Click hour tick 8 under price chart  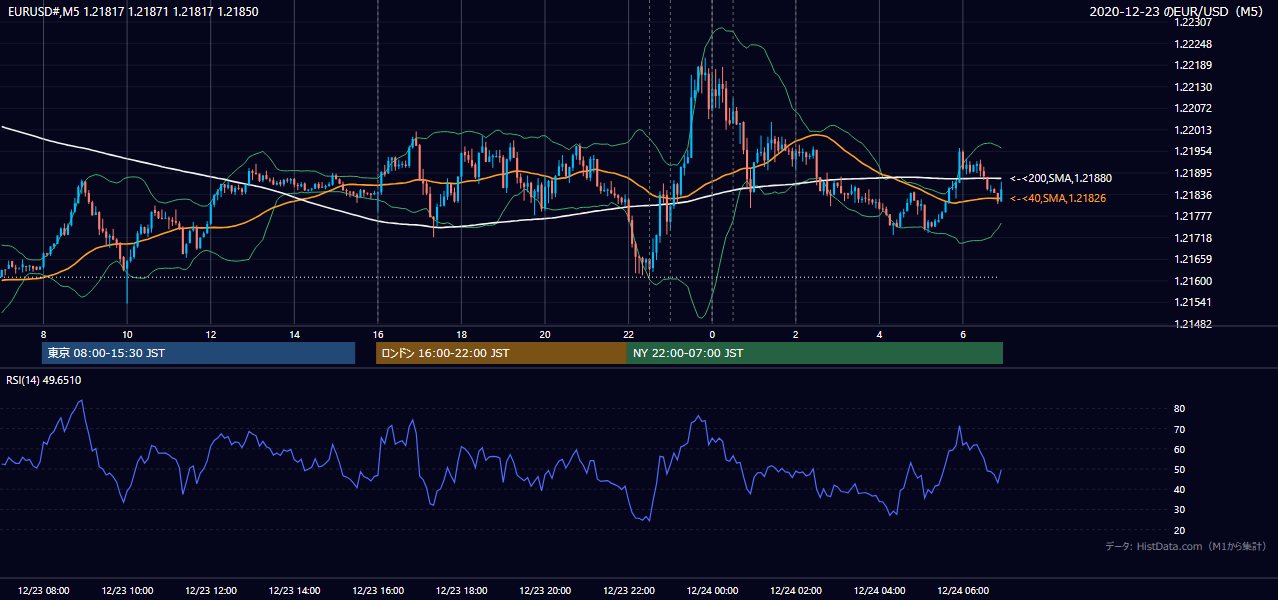point(43,334)
